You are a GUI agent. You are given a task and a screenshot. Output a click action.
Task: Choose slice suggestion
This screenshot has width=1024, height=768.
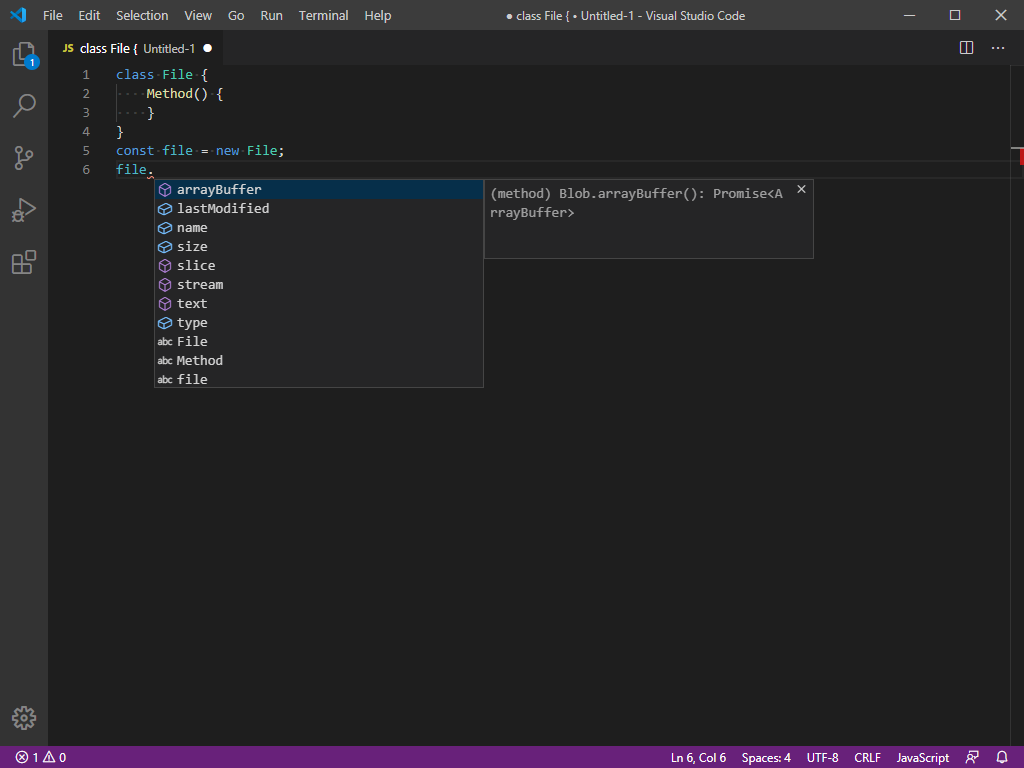tap(319, 266)
